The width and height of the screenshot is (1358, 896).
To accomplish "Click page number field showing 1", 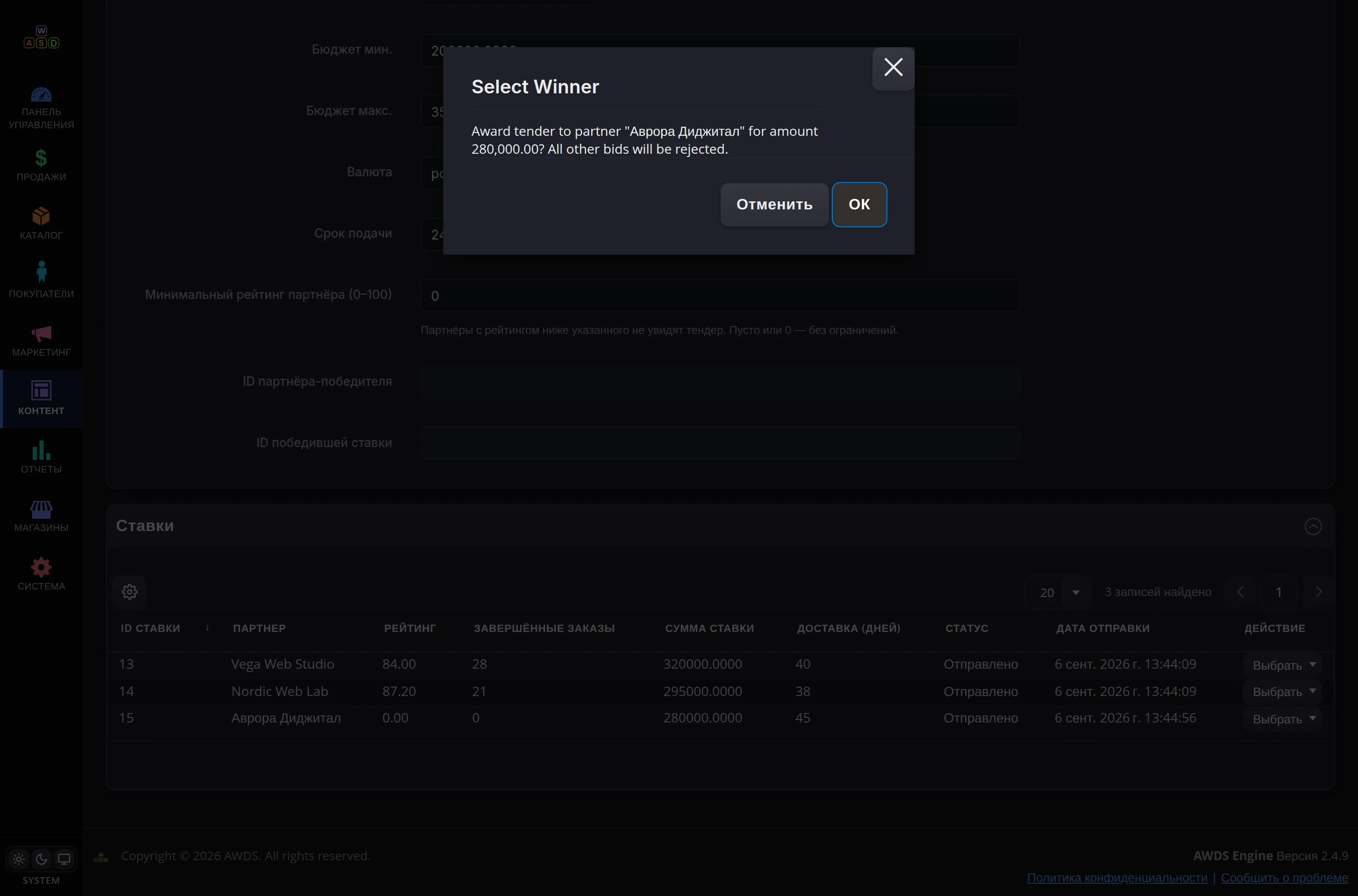I will coord(1279,592).
